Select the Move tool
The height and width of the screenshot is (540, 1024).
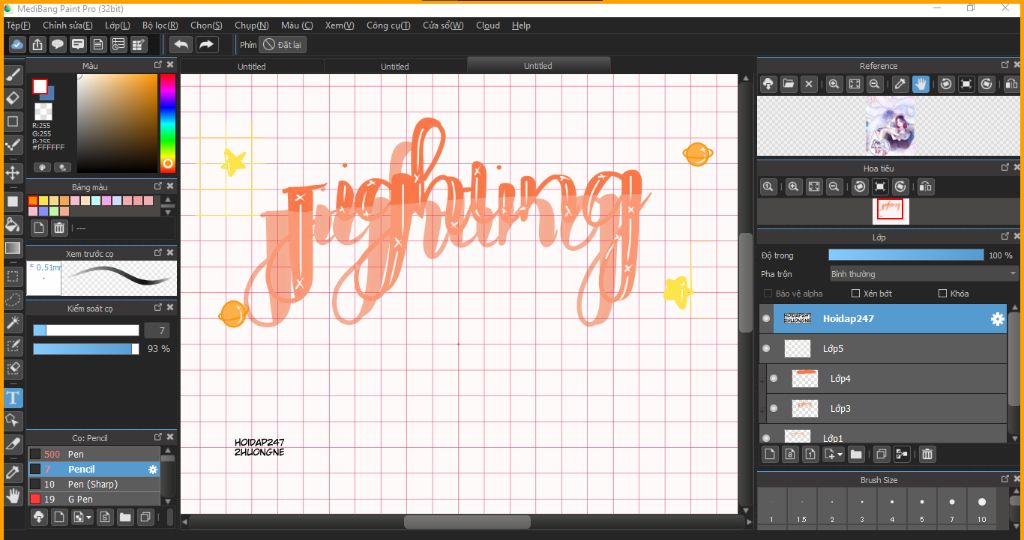[13, 173]
